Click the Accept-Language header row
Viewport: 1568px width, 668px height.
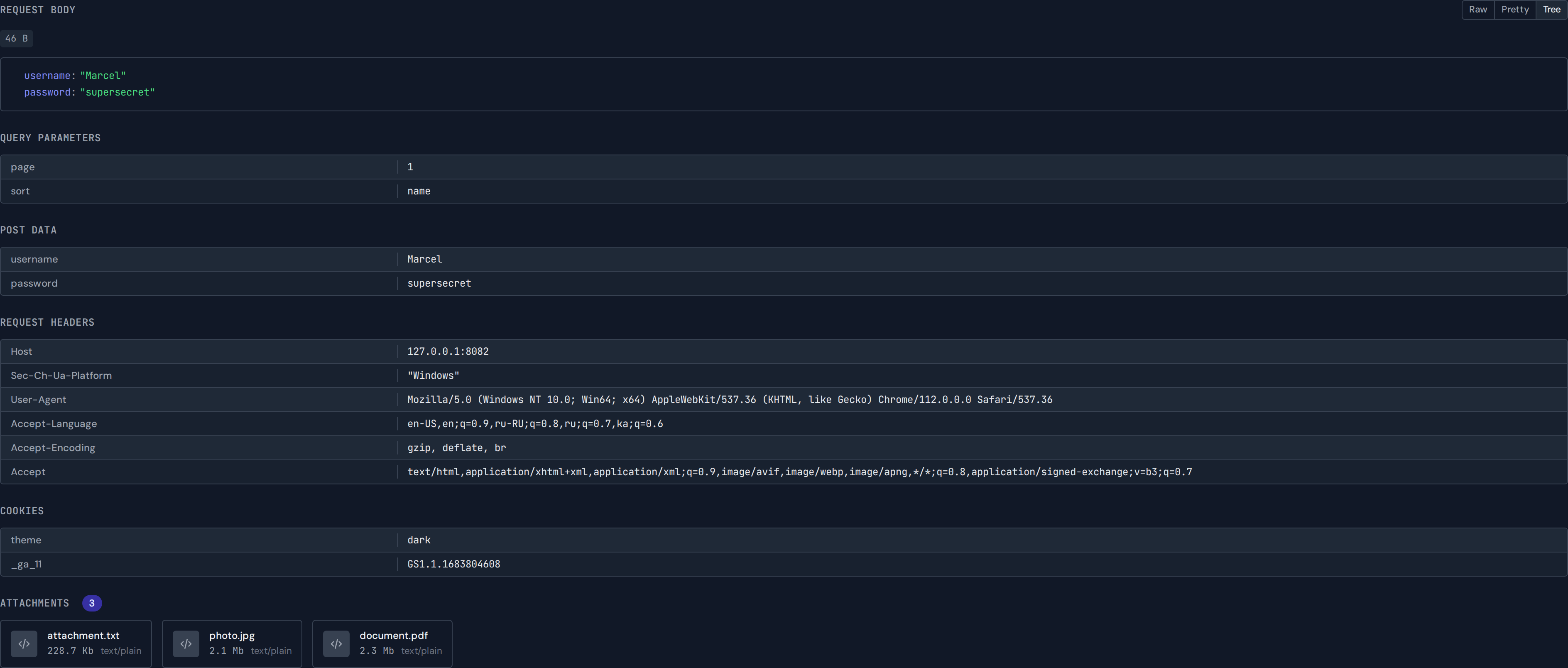tap(54, 424)
